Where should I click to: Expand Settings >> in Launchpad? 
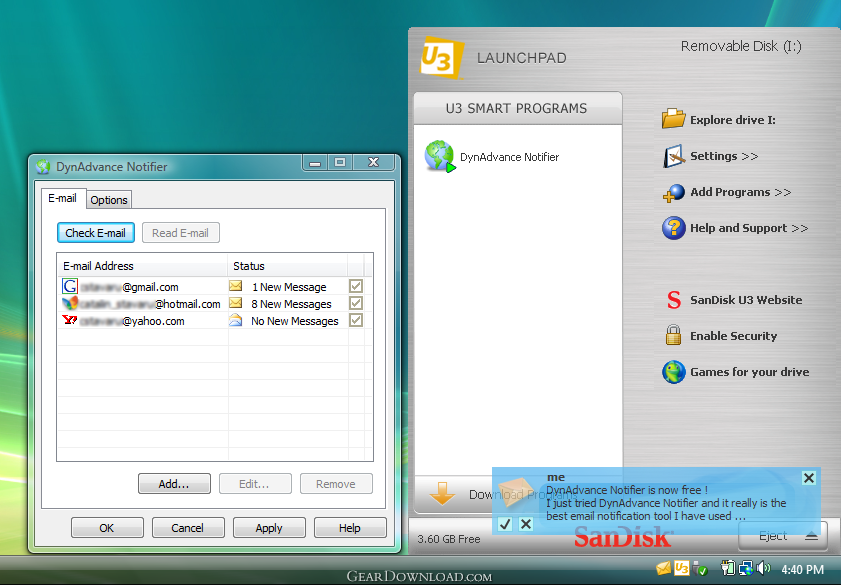724,156
